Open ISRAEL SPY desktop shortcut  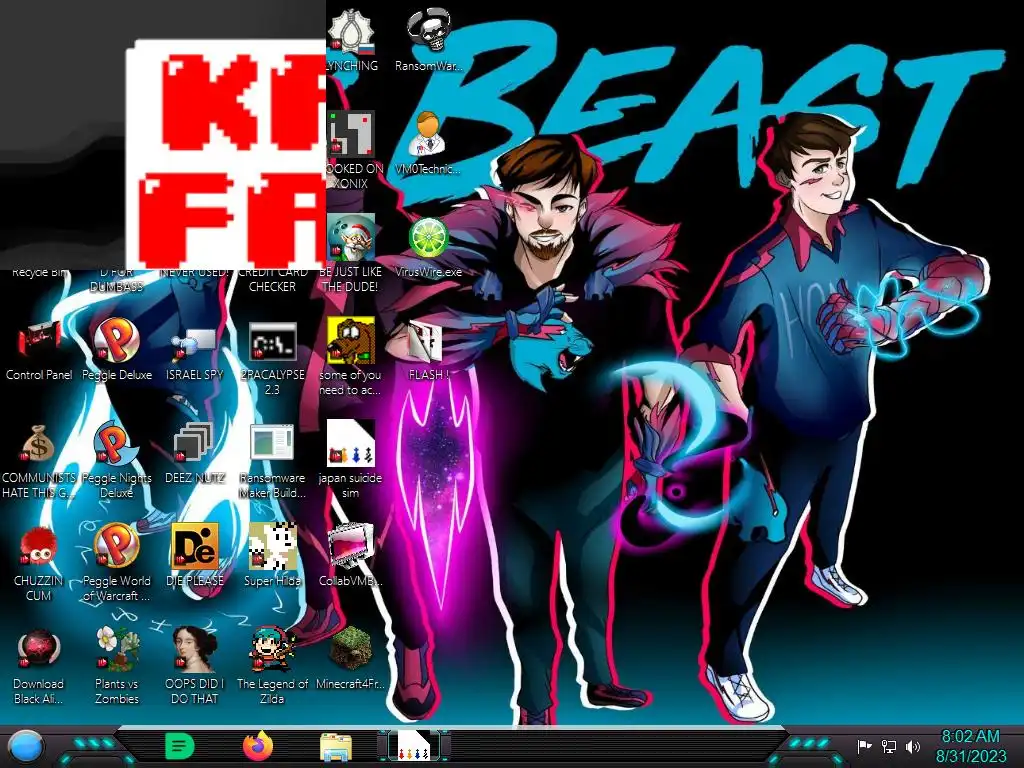click(x=194, y=342)
